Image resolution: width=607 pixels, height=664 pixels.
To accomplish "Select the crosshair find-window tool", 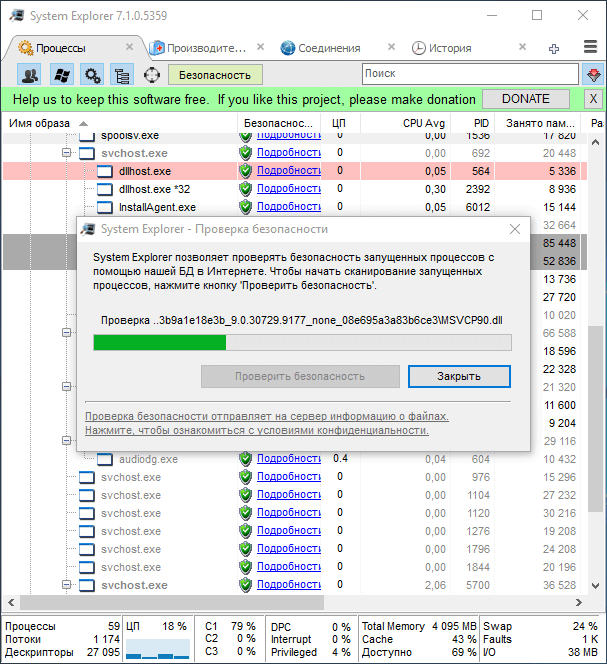I will coord(152,75).
